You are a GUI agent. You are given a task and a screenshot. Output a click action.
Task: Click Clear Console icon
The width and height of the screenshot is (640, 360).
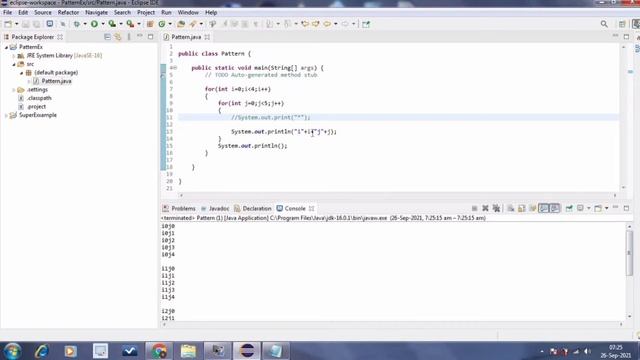[x=511, y=209]
